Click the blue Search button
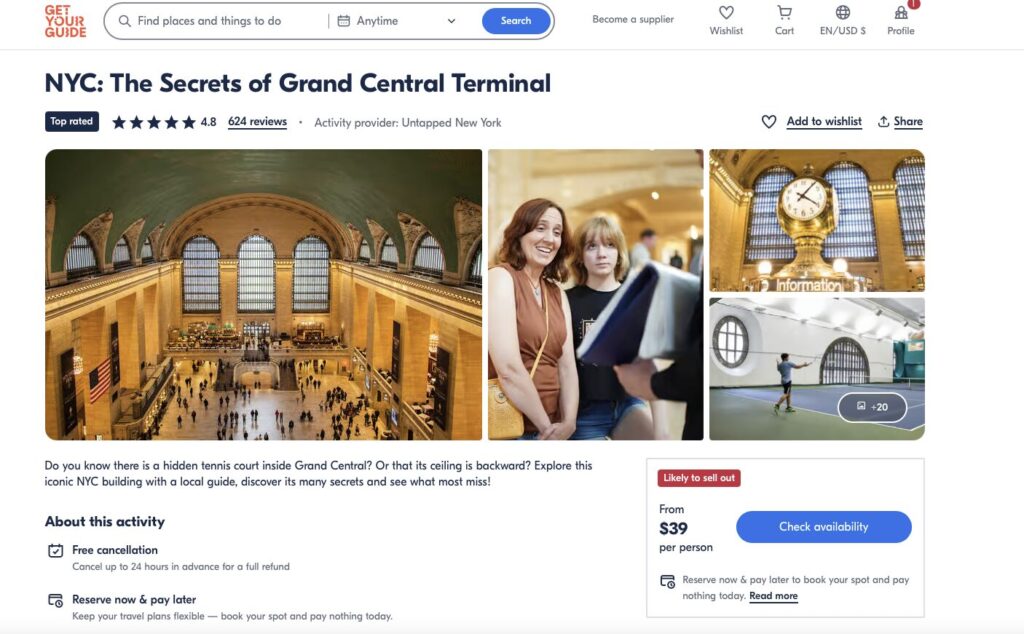This screenshot has width=1024, height=634. (x=516, y=21)
